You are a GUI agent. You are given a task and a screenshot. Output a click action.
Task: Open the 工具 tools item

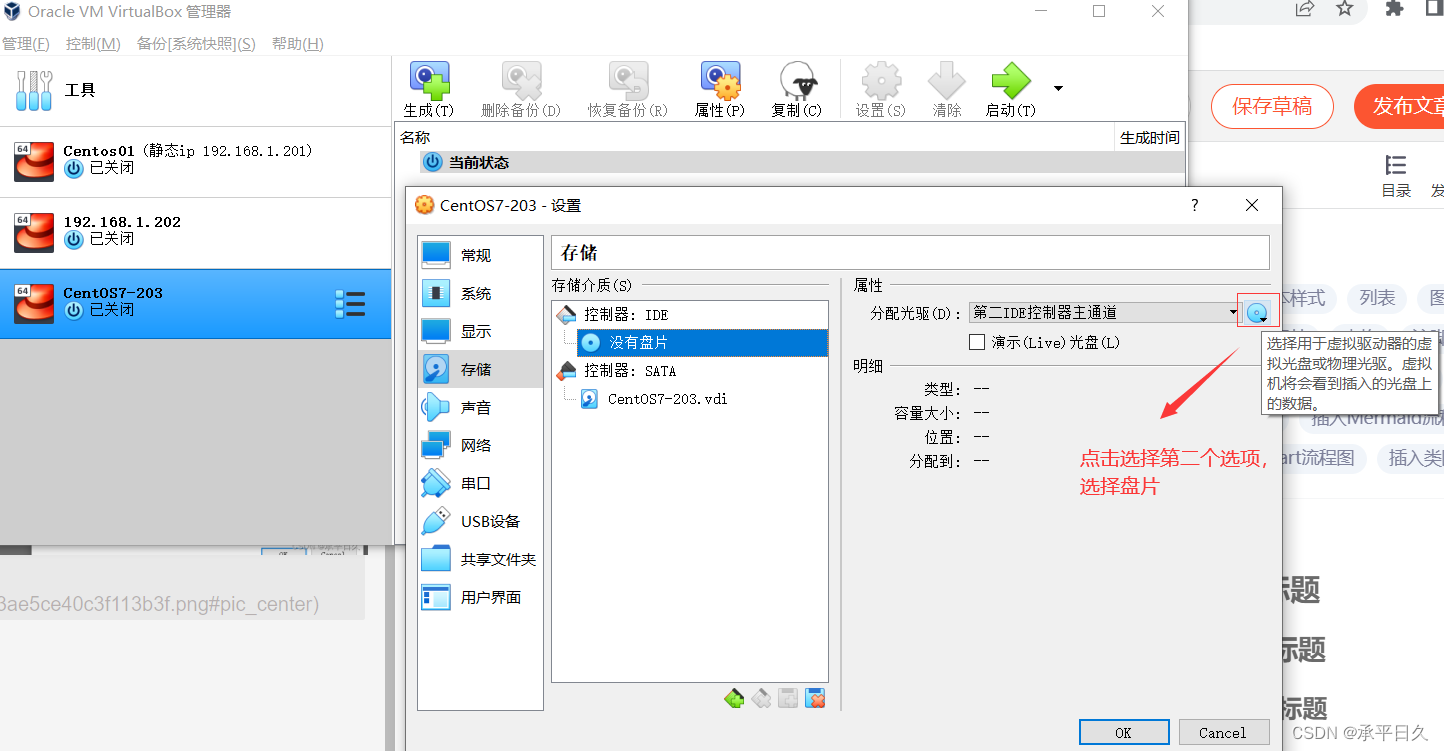[195, 90]
